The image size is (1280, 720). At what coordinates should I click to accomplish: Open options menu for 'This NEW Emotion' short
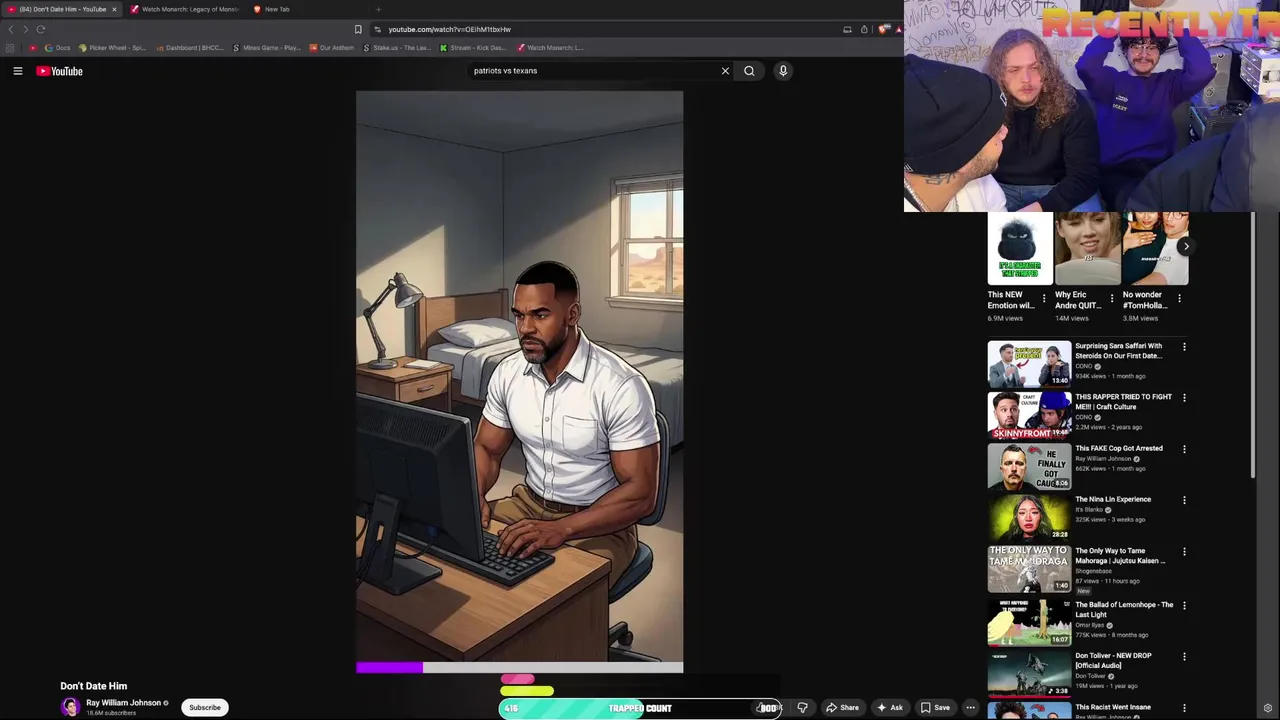coord(1044,298)
